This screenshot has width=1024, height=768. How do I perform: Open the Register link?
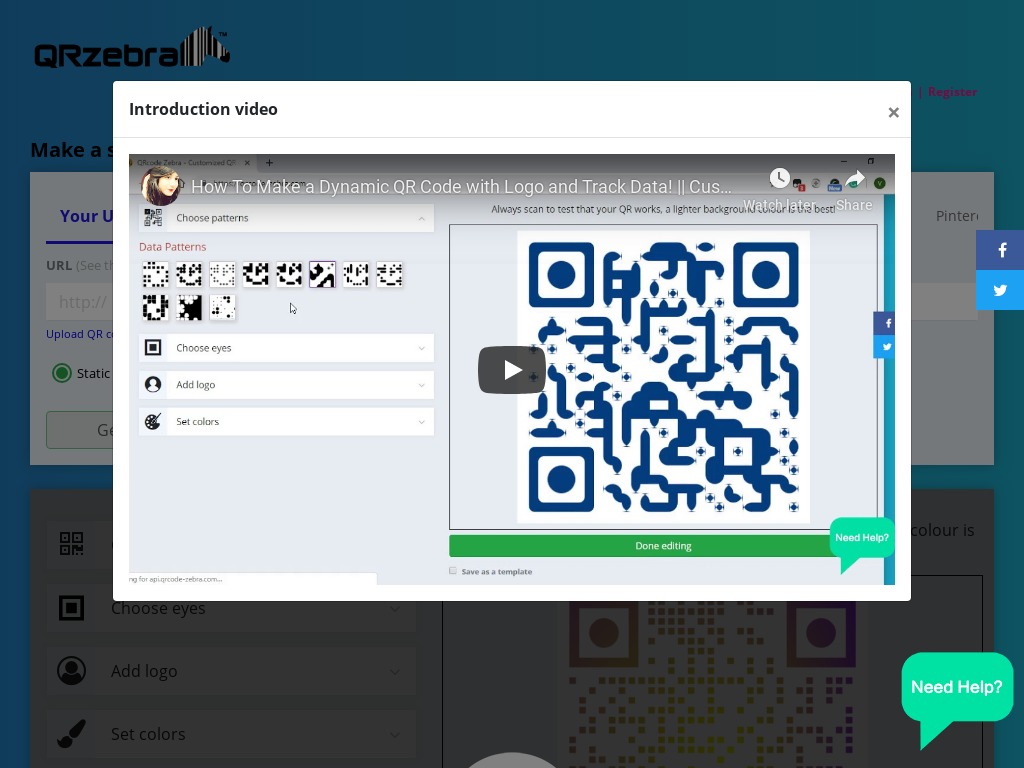tap(952, 92)
